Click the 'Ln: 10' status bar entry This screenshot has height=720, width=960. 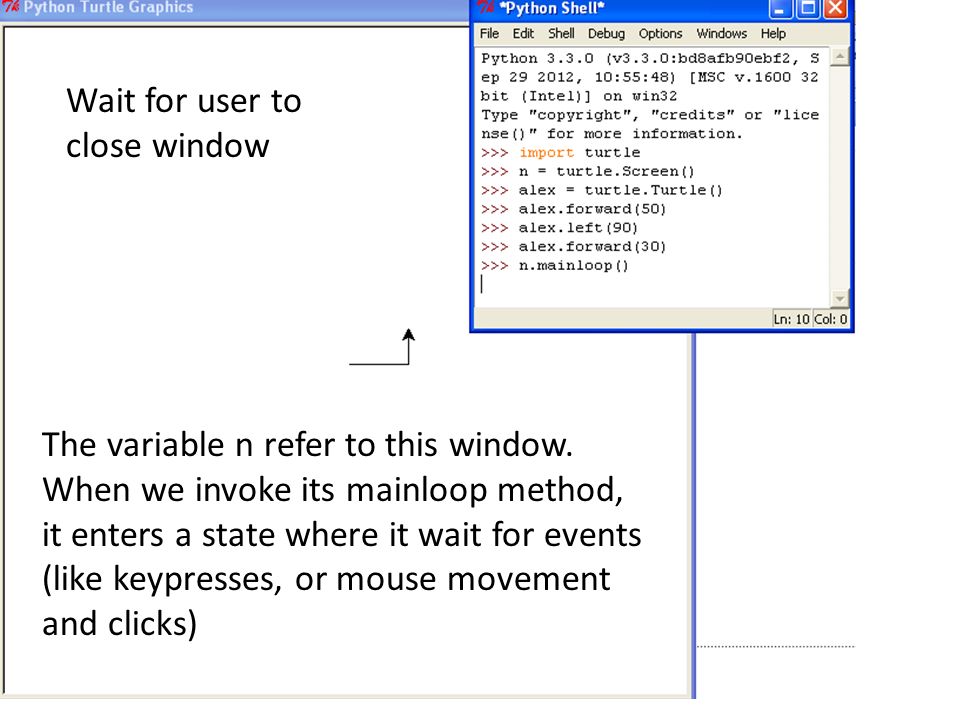791,319
